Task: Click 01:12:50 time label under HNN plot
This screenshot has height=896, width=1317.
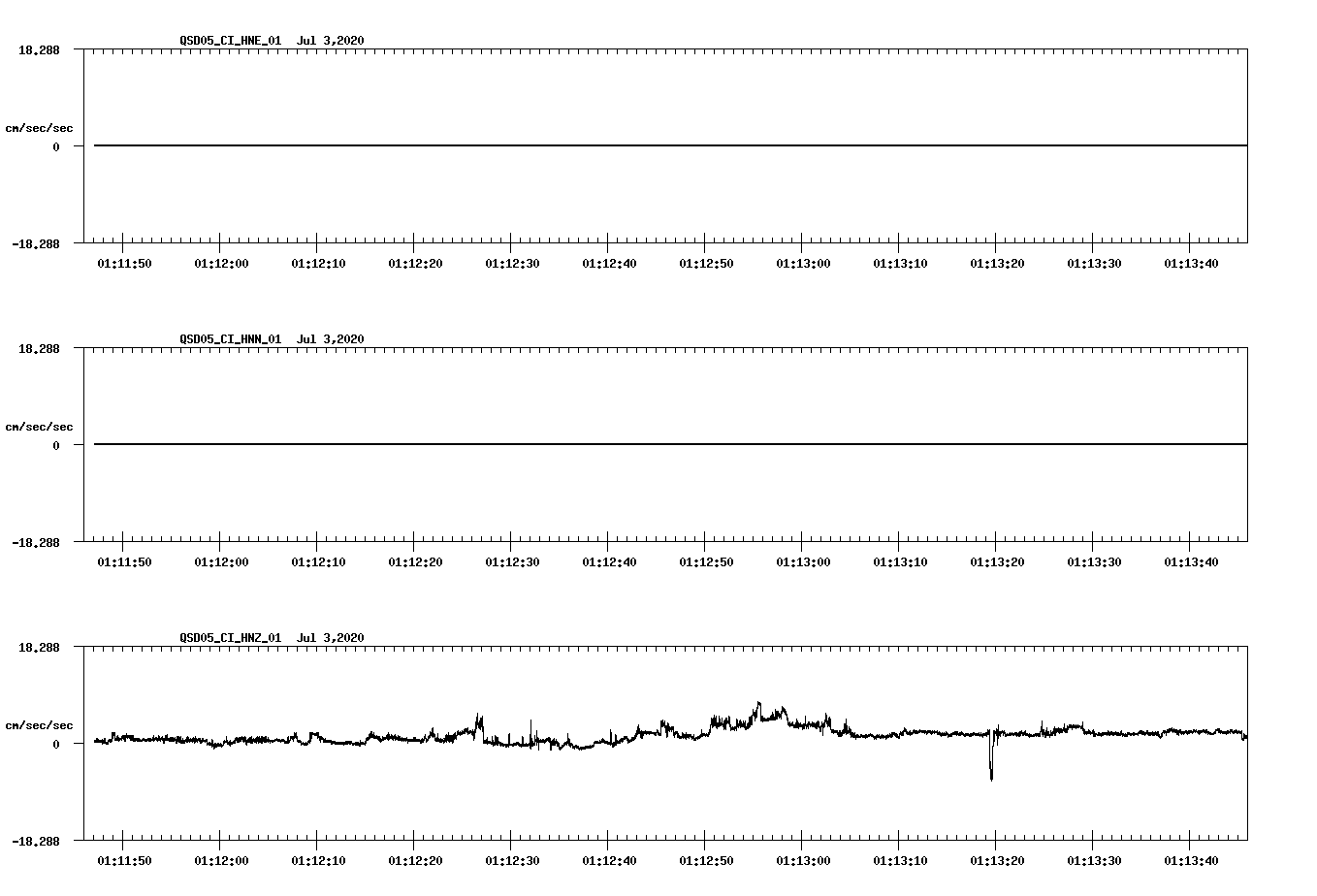Action: (x=706, y=562)
